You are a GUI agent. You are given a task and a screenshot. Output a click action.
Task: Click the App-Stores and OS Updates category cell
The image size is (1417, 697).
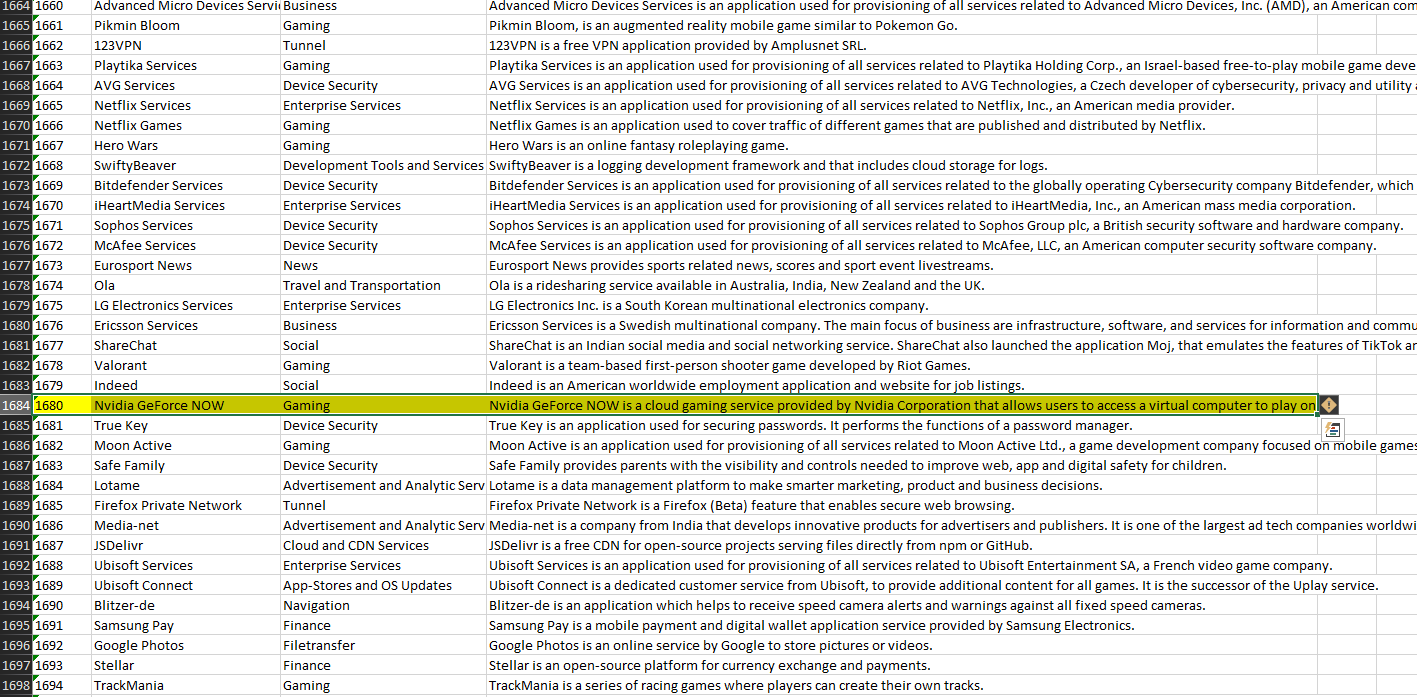click(x=383, y=585)
